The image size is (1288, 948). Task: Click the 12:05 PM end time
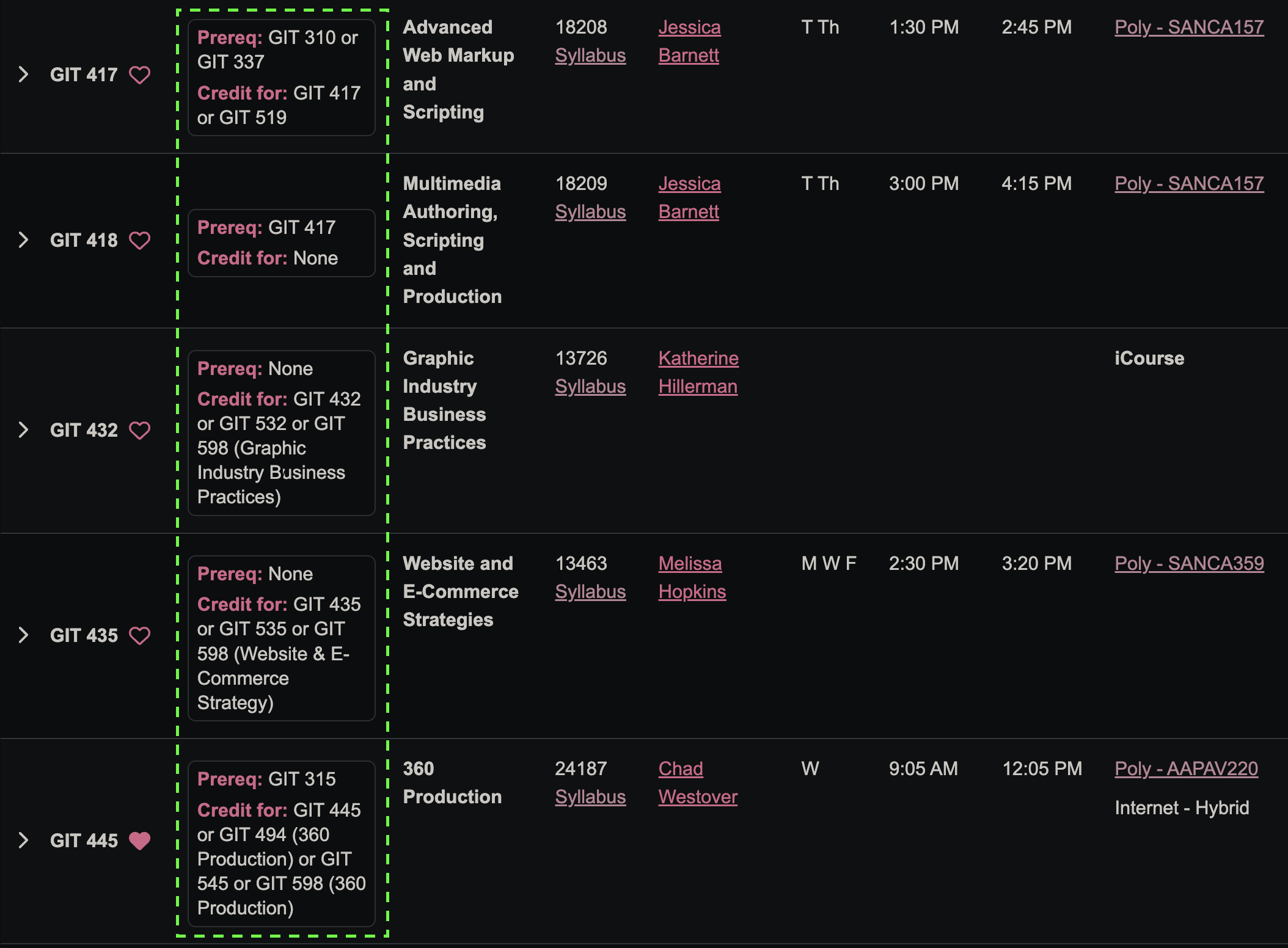[1042, 769]
